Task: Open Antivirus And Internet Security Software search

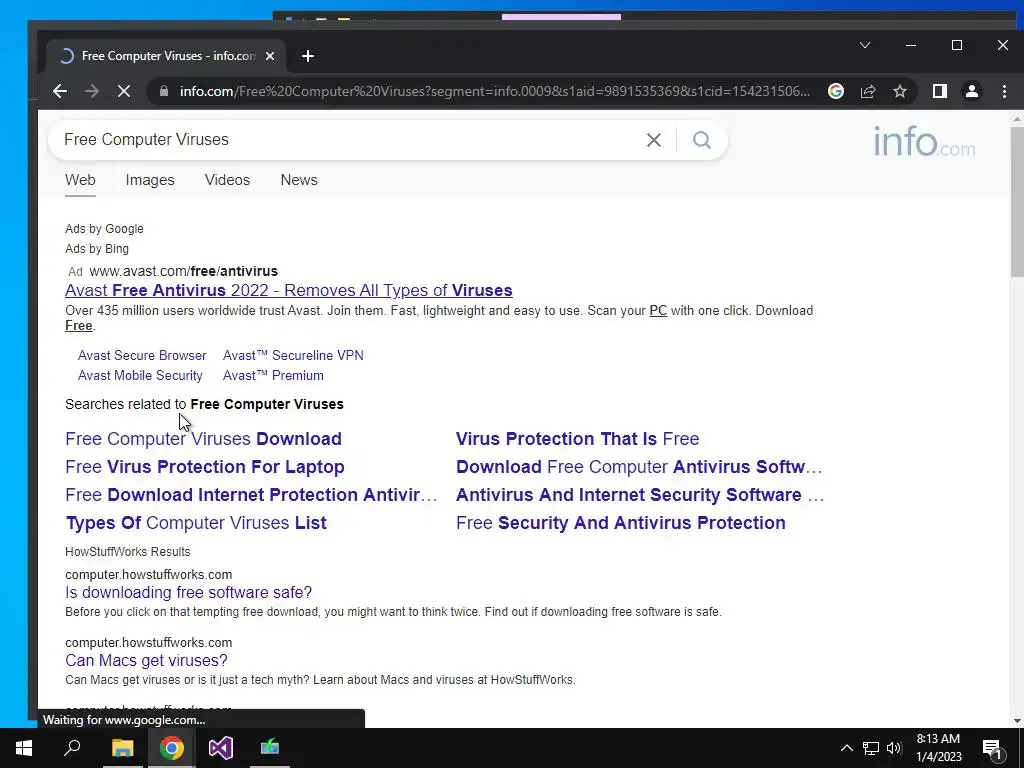Action: click(639, 495)
